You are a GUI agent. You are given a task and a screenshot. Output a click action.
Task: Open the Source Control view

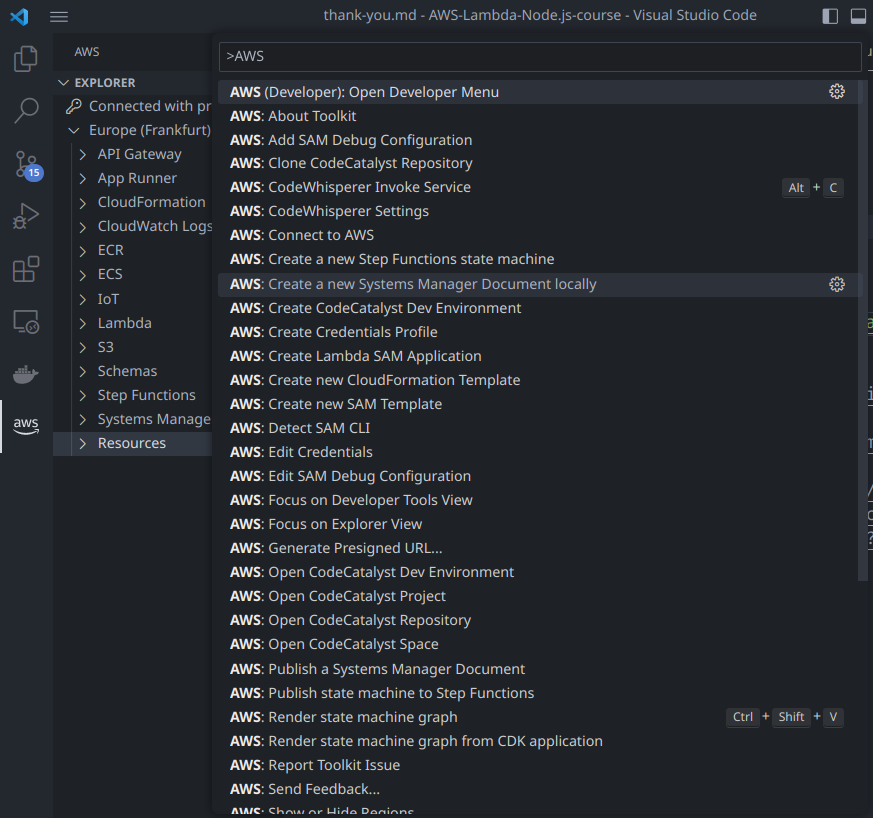tap(25, 162)
